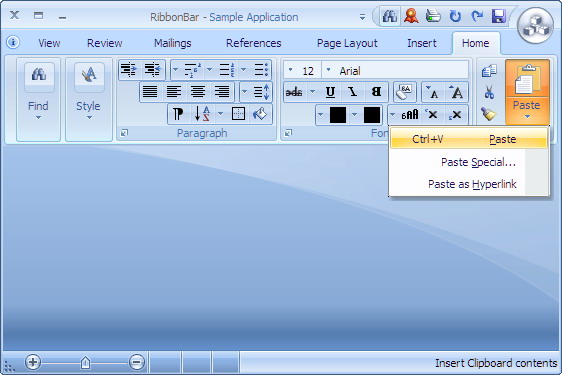Open the Paragraph dialog launcher
Viewport: 562px width, 375px height.
pyautogui.click(x=124, y=133)
